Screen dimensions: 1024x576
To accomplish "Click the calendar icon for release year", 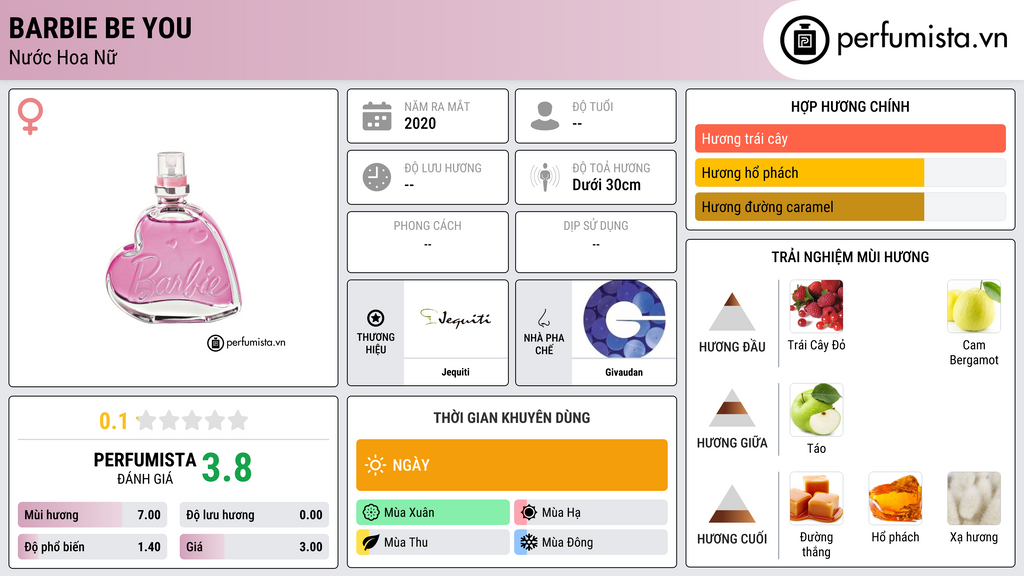I will (x=377, y=116).
